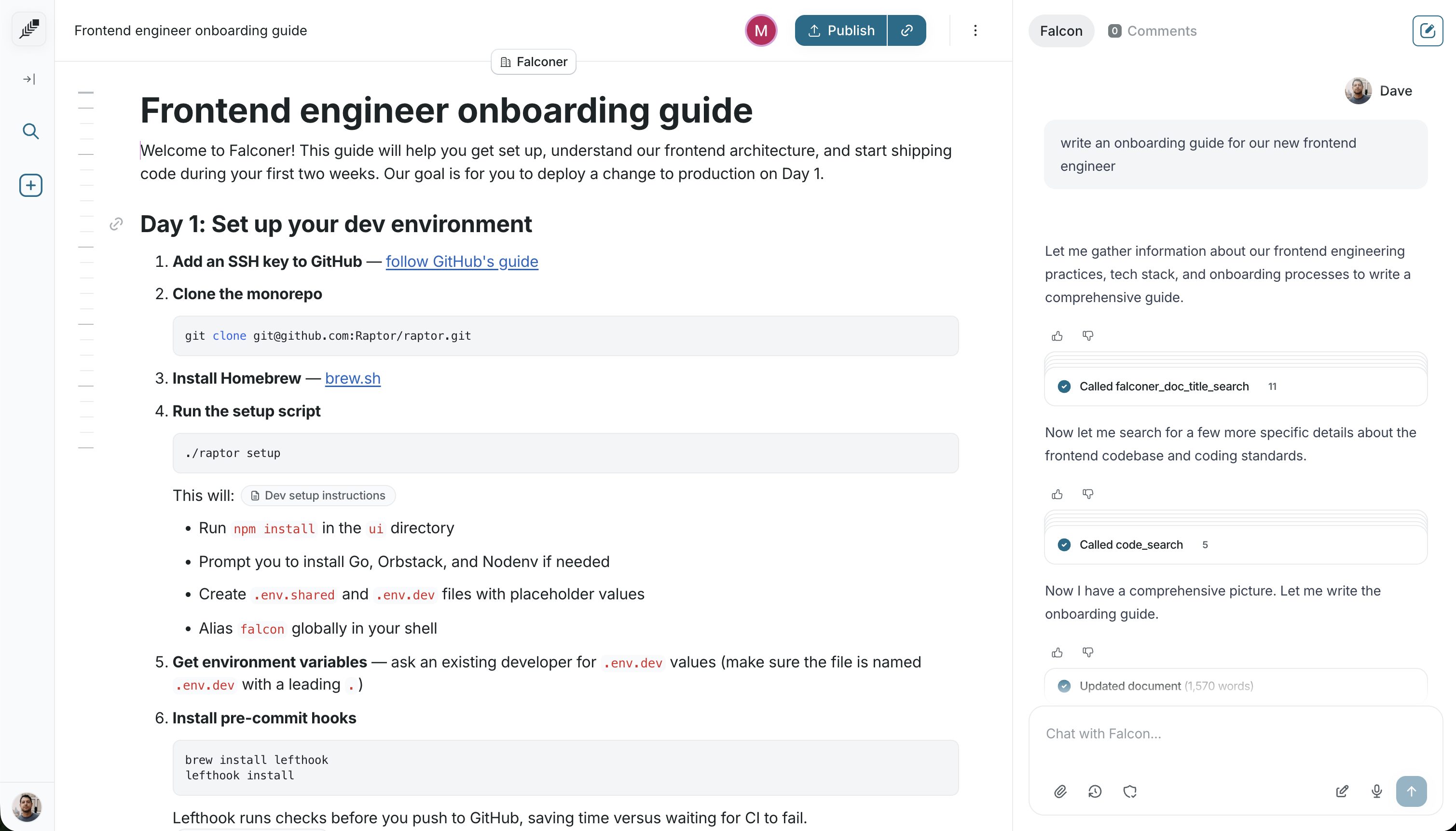Open search from the left sidebar
The height and width of the screenshot is (831, 1456).
[31, 131]
